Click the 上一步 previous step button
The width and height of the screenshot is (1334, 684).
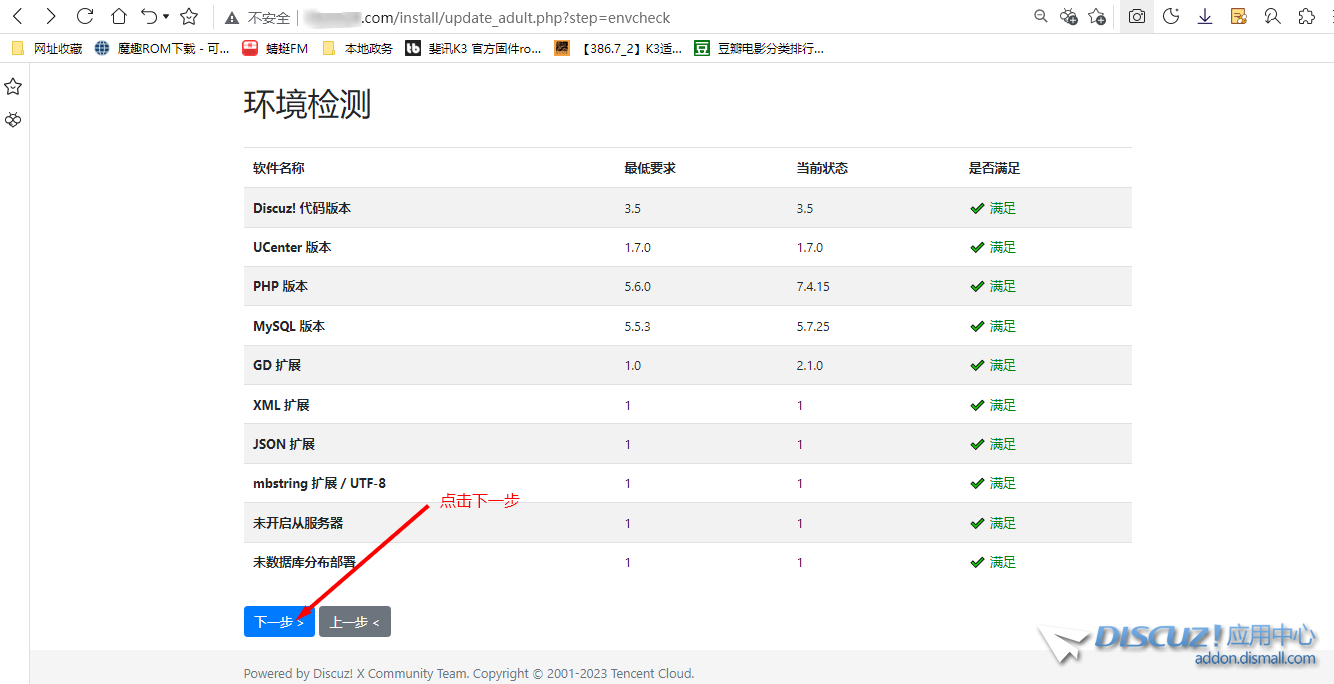355,622
